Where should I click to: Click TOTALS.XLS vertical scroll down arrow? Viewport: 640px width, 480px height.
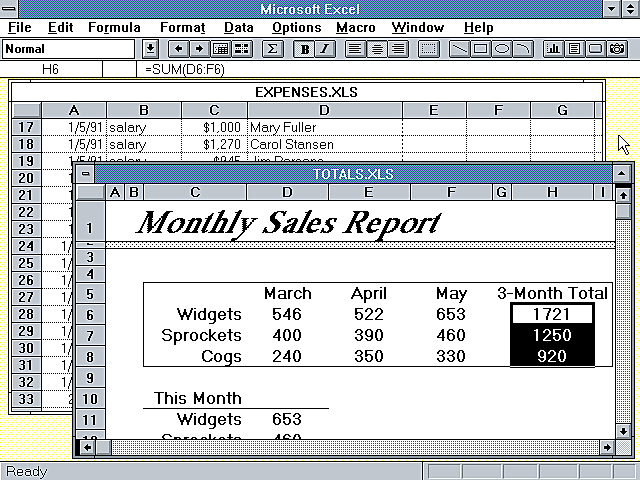click(x=623, y=431)
